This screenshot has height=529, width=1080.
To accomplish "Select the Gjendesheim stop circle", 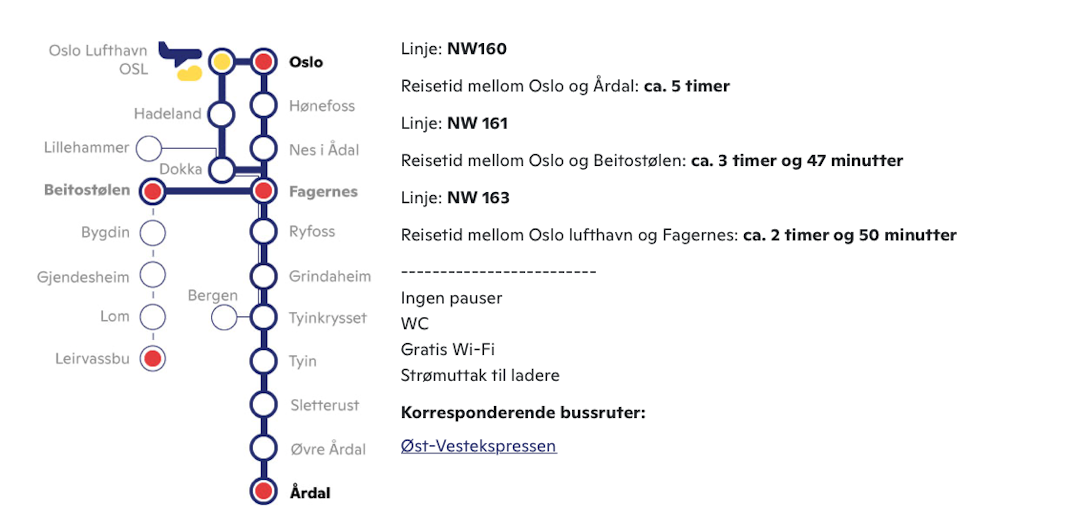I will tap(152, 275).
